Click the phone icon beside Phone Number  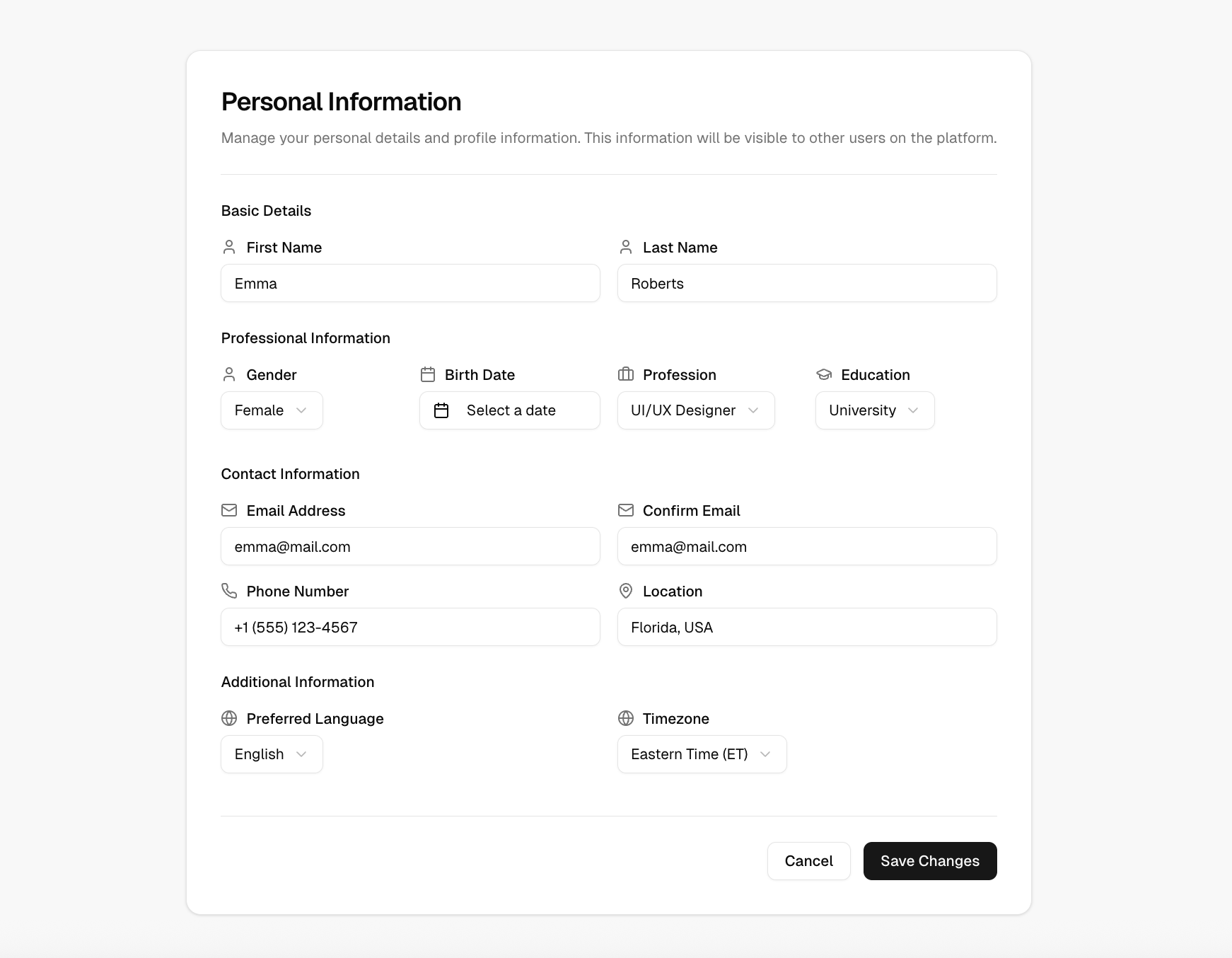tap(229, 591)
